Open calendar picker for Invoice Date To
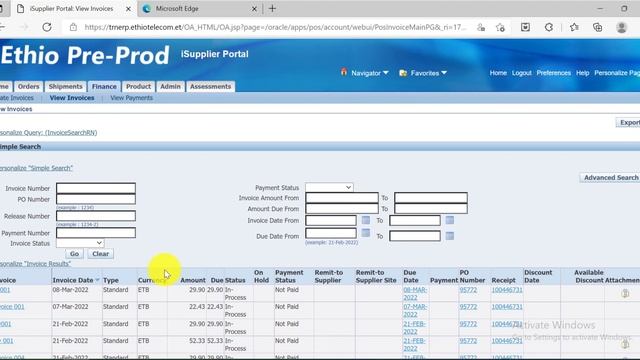The height and width of the screenshot is (360, 640). (x=450, y=220)
